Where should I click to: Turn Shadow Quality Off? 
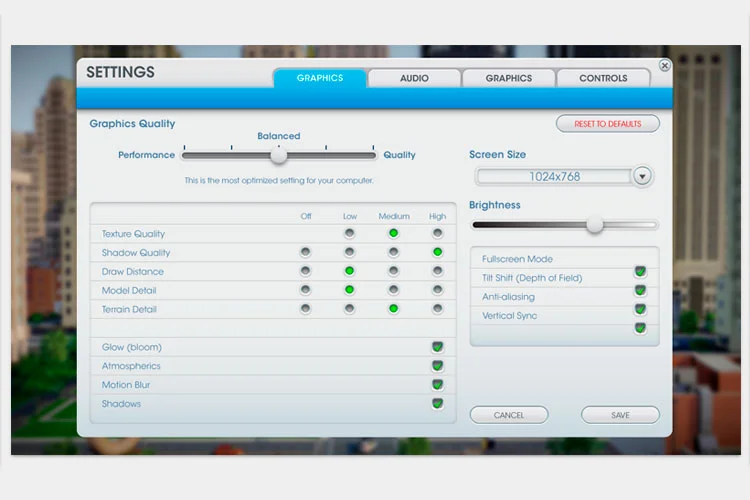(305, 252)
